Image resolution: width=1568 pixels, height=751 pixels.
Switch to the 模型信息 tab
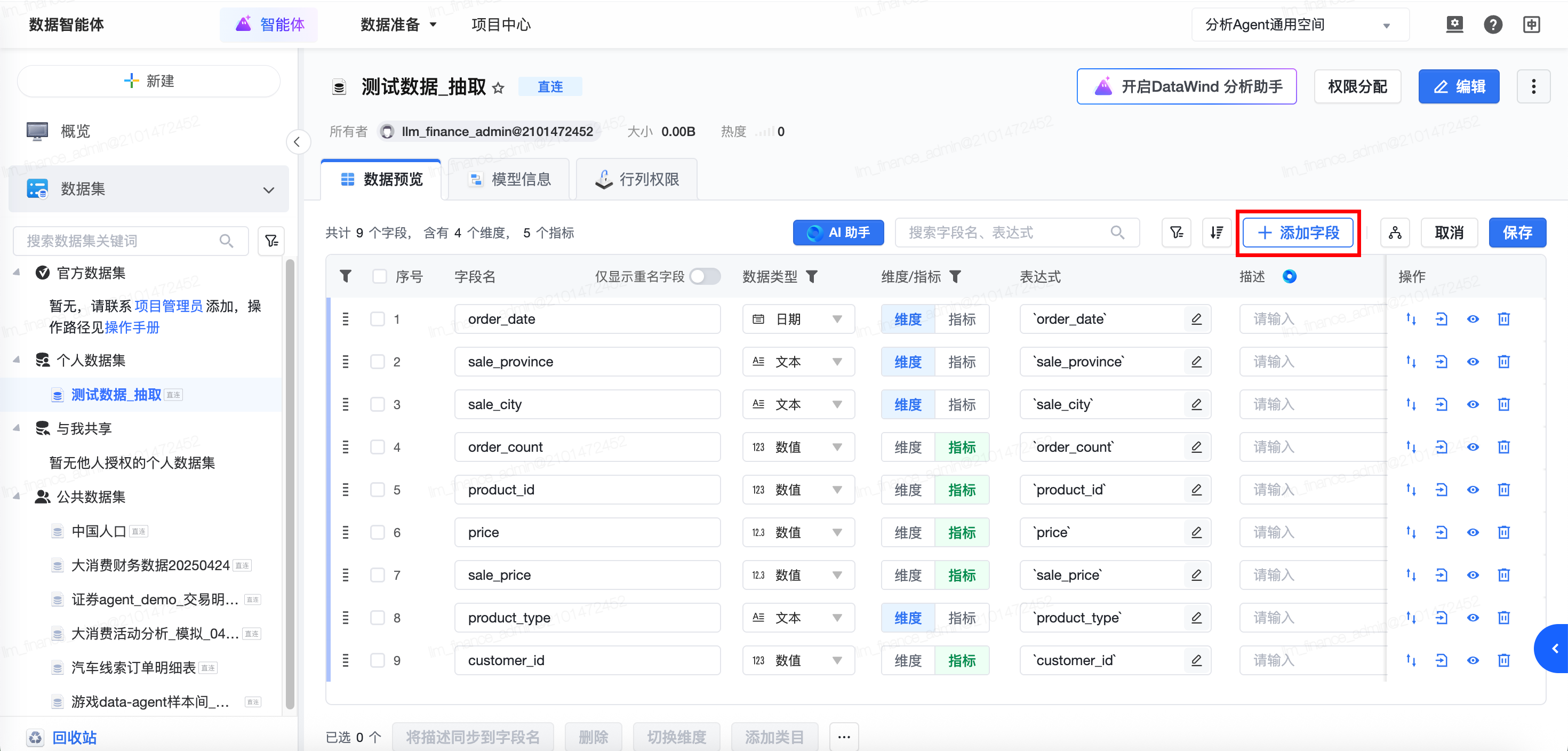pyautogui.click(x=509, y=180)
